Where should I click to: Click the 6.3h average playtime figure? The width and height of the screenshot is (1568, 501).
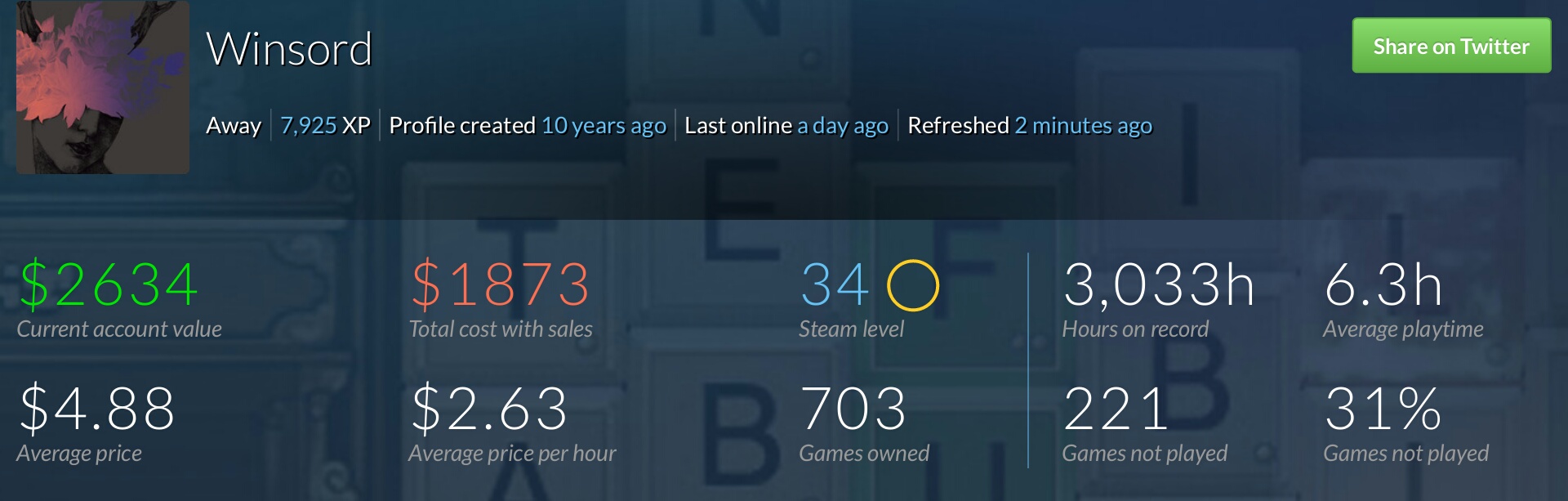click(x=1383, y=284)
